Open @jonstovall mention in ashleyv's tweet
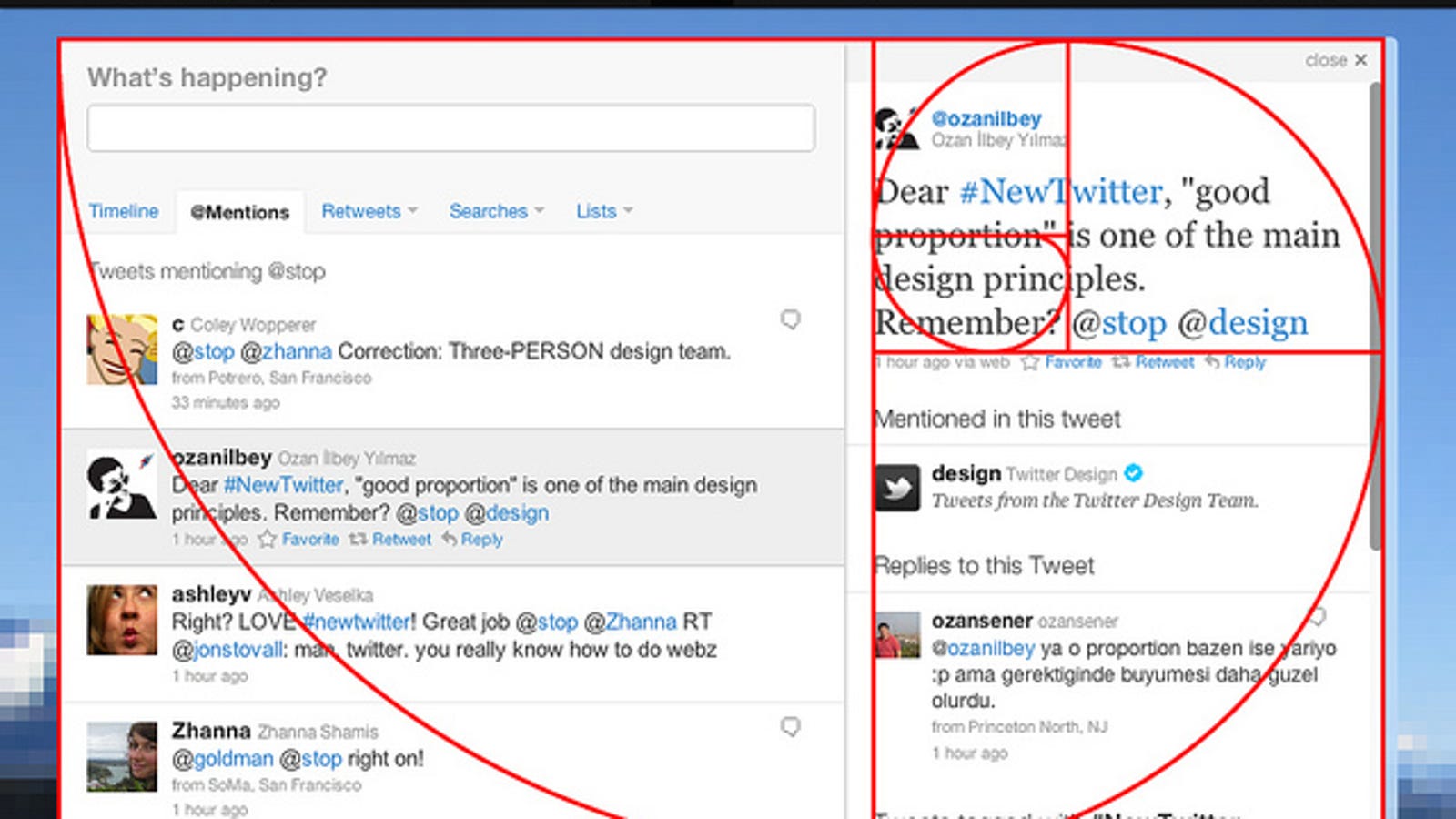 [x=227, y=650]
